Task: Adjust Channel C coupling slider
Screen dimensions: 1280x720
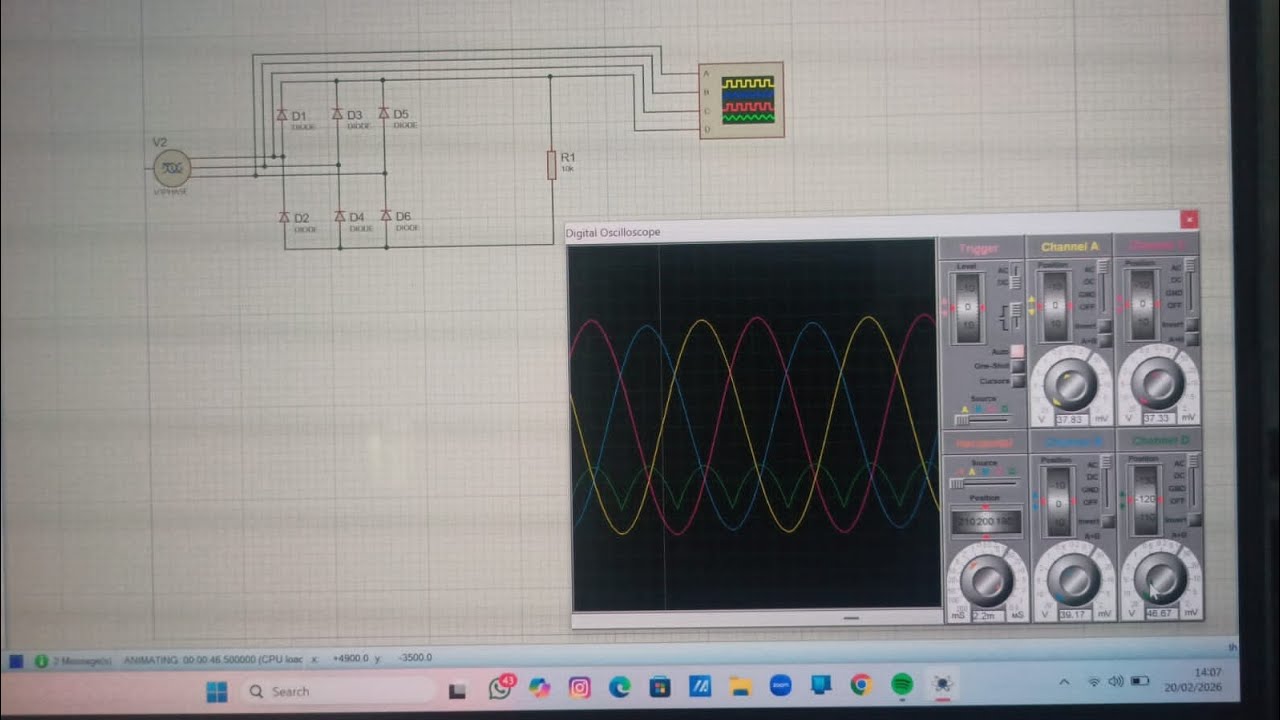Action: [x=1190, y=284]
